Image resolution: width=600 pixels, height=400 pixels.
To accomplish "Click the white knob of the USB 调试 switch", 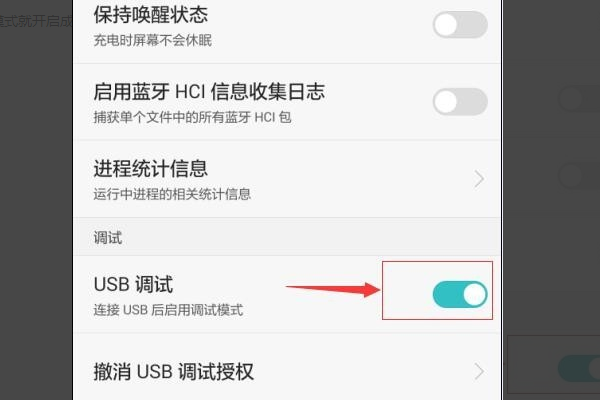I will point(474,294).
